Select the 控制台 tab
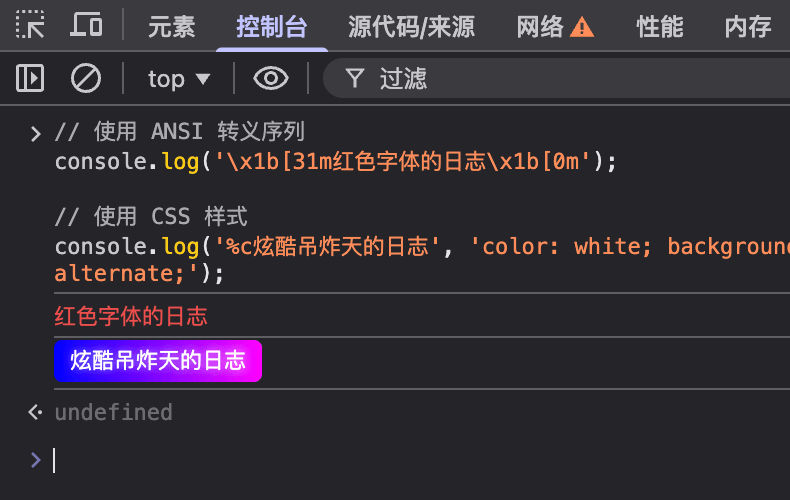Screen dimensions: 790x500 coord(271,26)
